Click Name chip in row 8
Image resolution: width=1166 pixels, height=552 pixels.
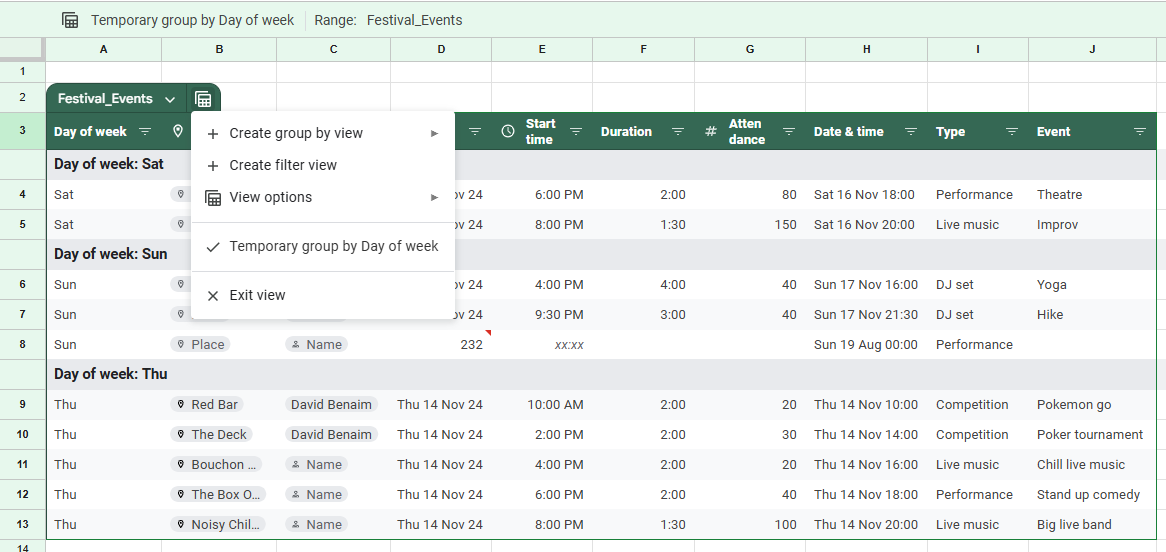316,344
